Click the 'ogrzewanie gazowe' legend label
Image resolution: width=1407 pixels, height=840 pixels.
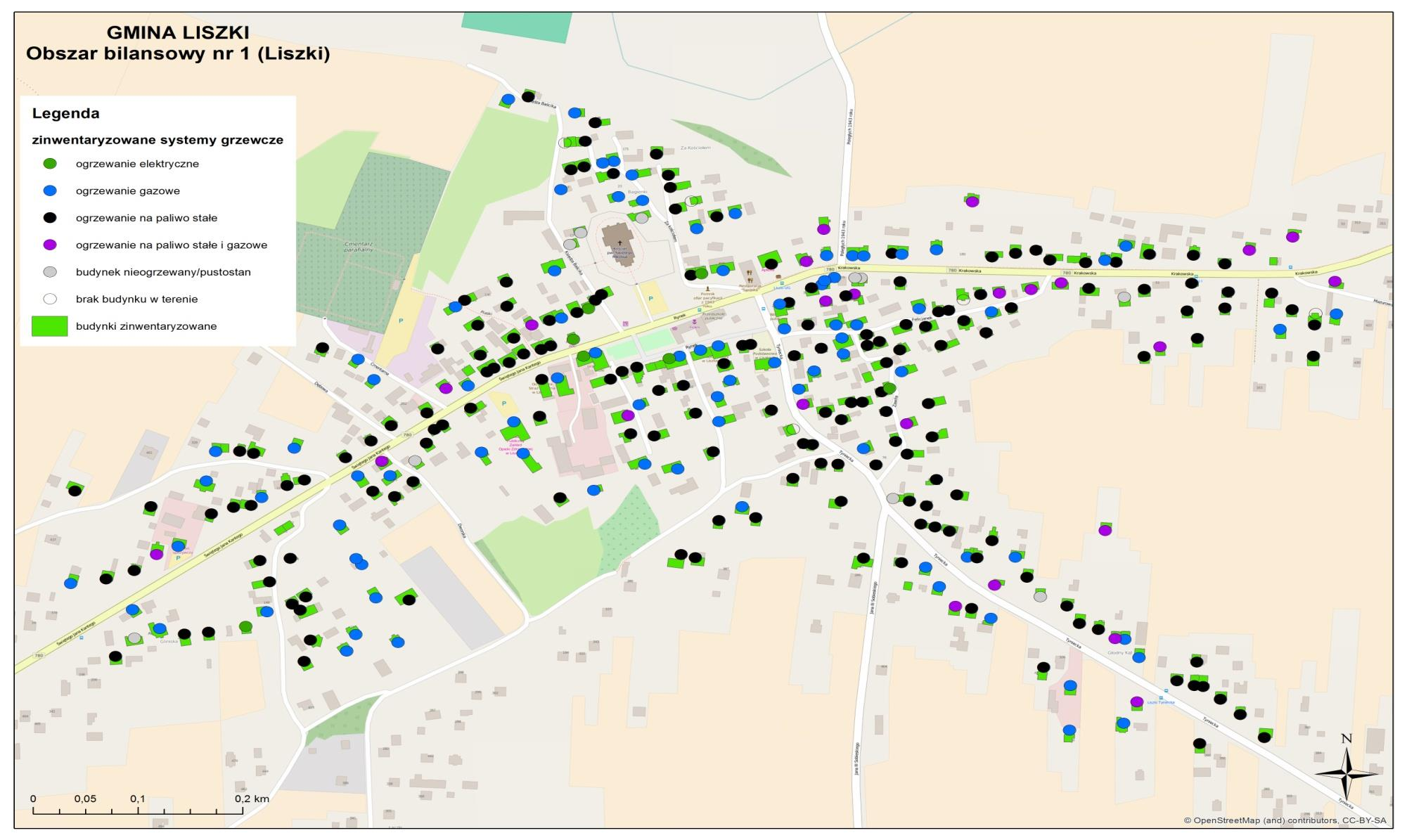[128, 191]
